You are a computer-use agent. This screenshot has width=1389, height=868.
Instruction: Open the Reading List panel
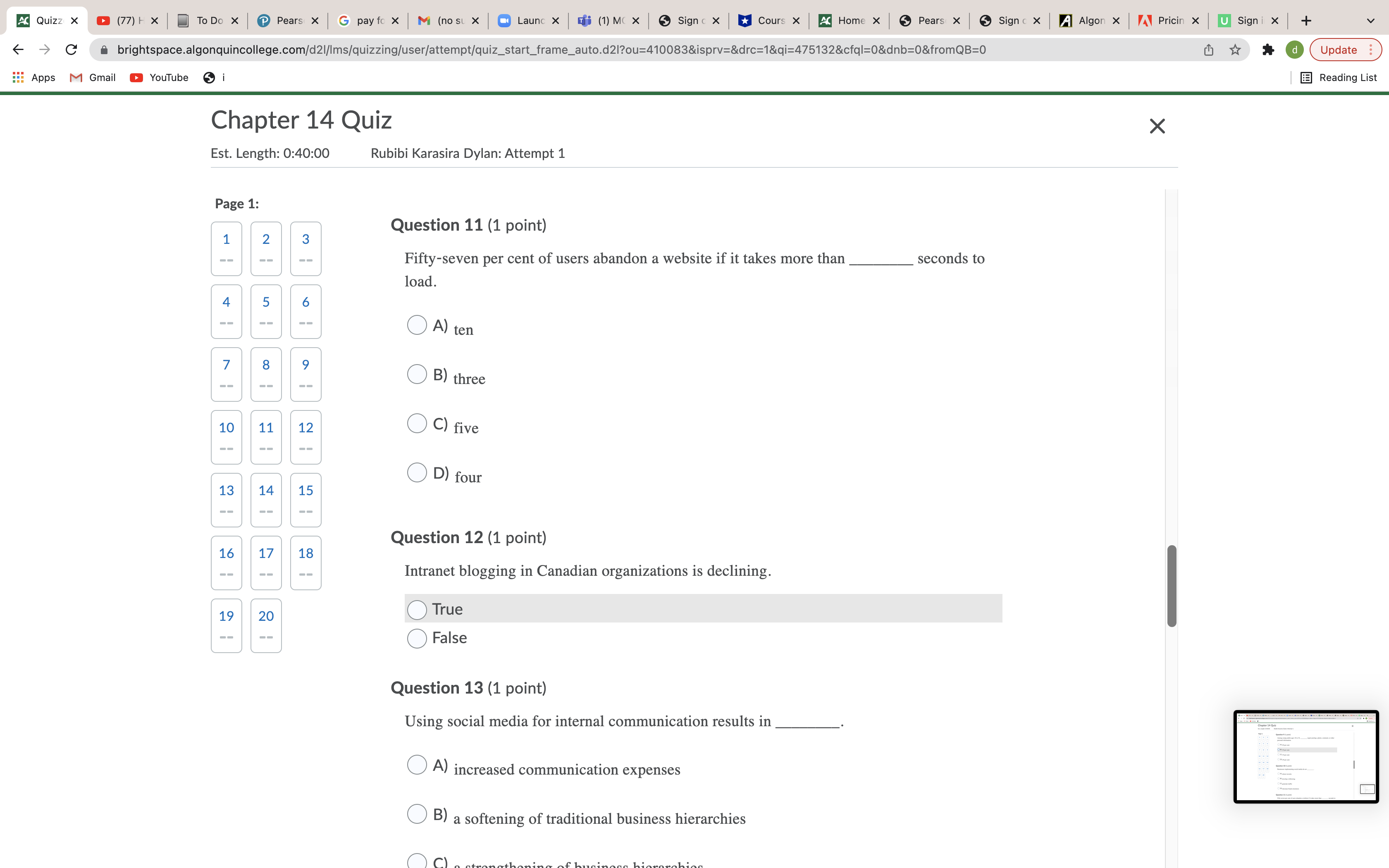(1339, 78)
